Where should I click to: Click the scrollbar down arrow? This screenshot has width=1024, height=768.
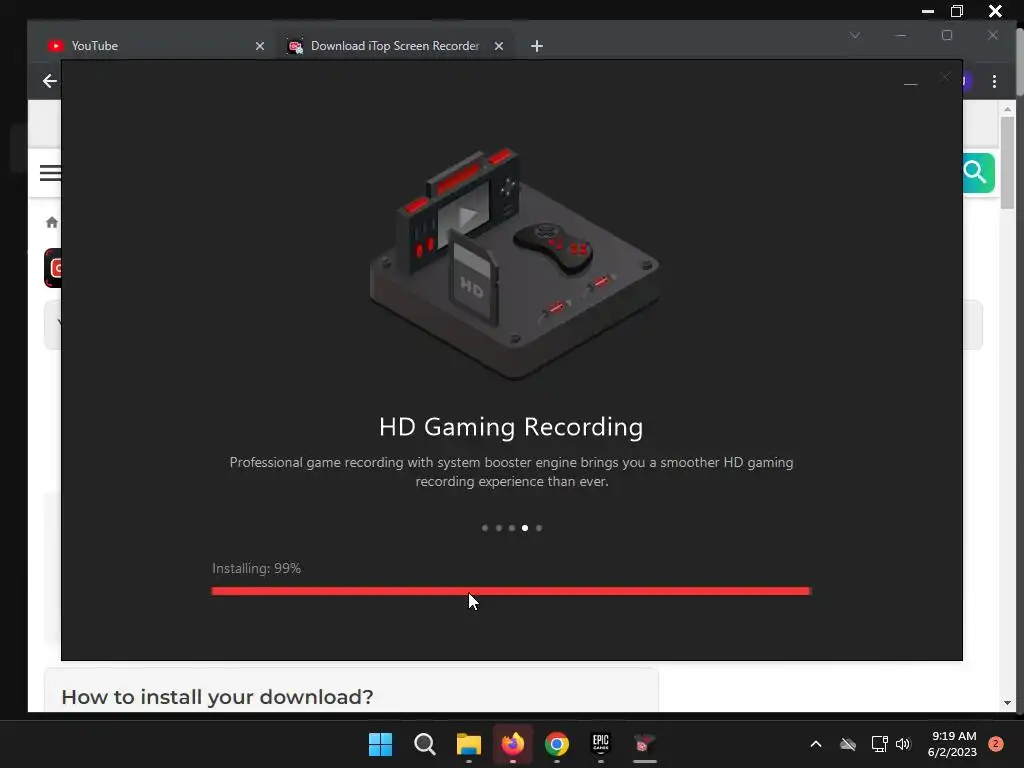1008,703
